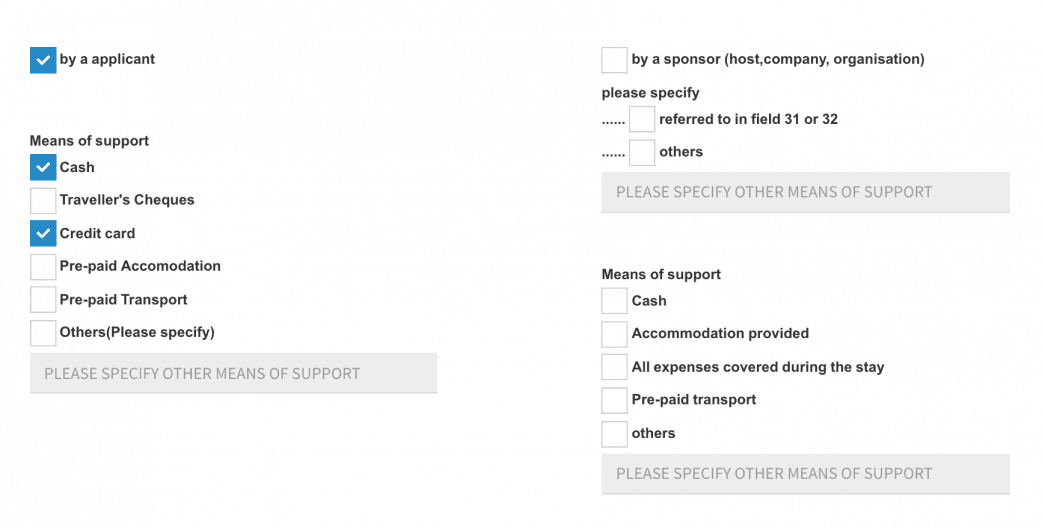Uncheck the 'by a applicant' checkbox
The width and height of the screenshot is (1042, 527).
click(43, 60)
